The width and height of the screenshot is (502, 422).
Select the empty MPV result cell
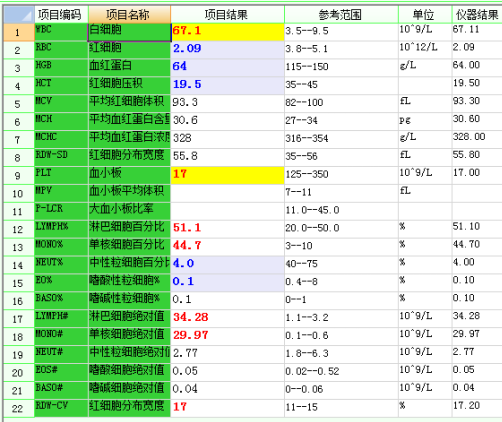pyautogui.click(x=227, y=193)
